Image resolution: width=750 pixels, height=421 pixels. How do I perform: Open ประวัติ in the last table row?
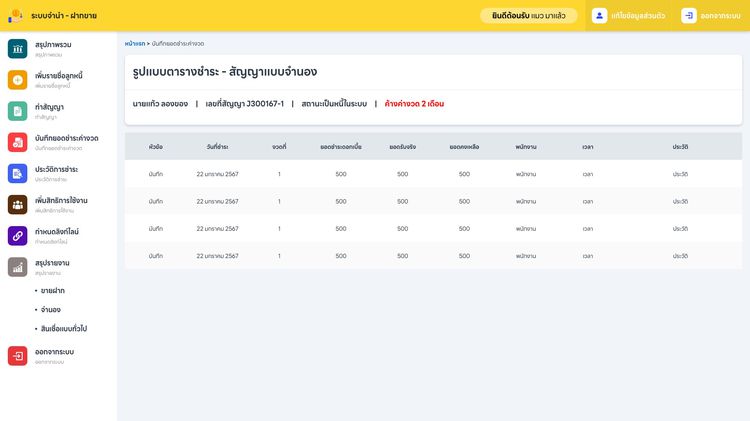coord(680,256)
